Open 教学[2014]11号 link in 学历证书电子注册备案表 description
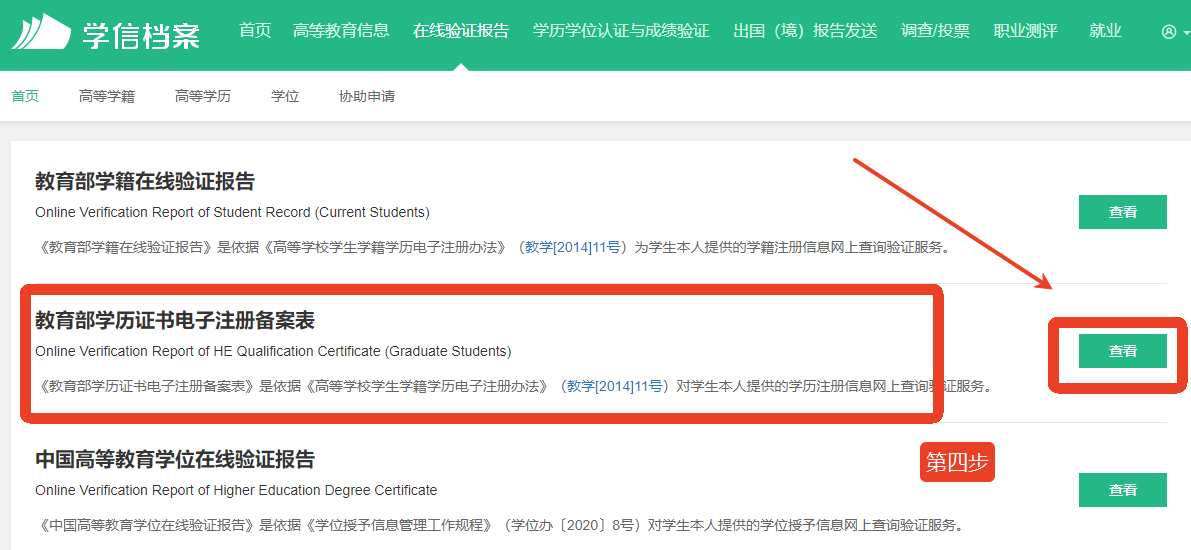The height and width of the screenshot is (550, 1191). (616, 386)
